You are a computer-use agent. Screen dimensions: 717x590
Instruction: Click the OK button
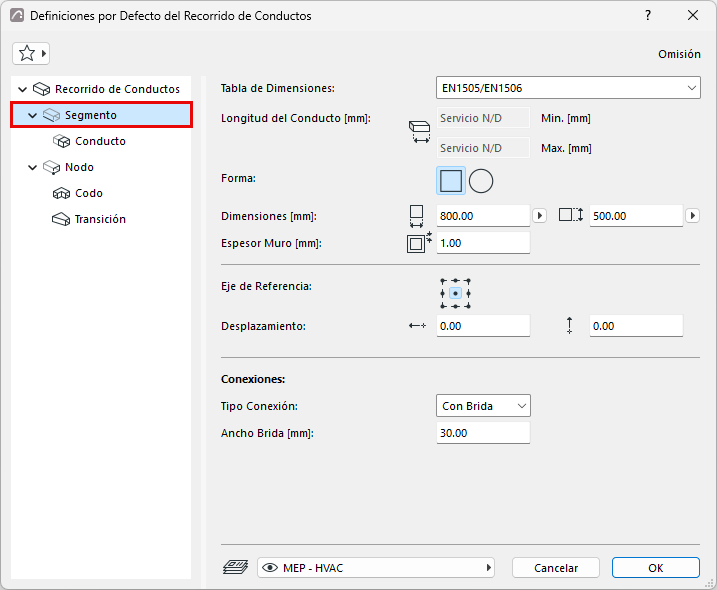[656, 568]
